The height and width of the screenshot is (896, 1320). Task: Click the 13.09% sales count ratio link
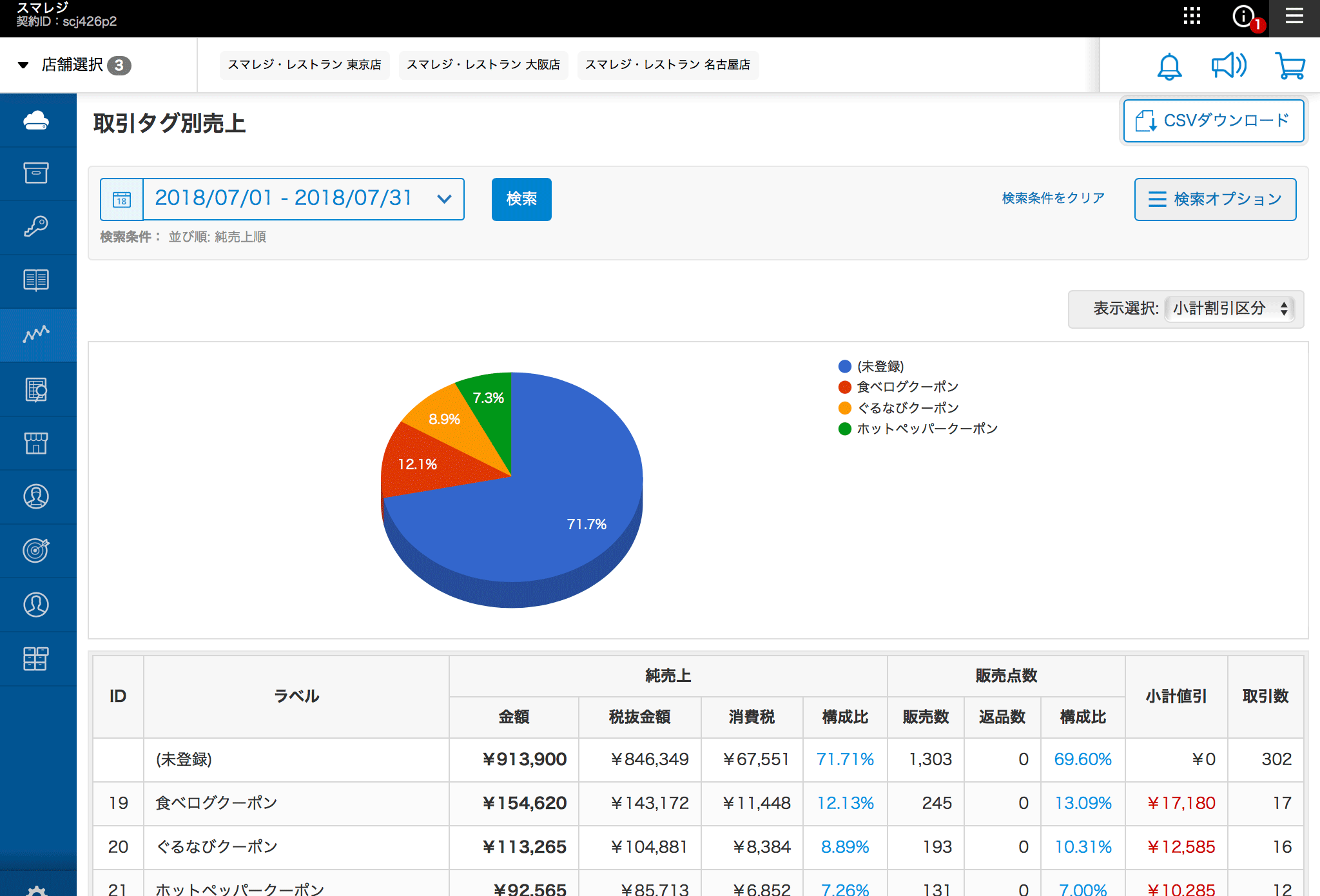pos(1083,803)
